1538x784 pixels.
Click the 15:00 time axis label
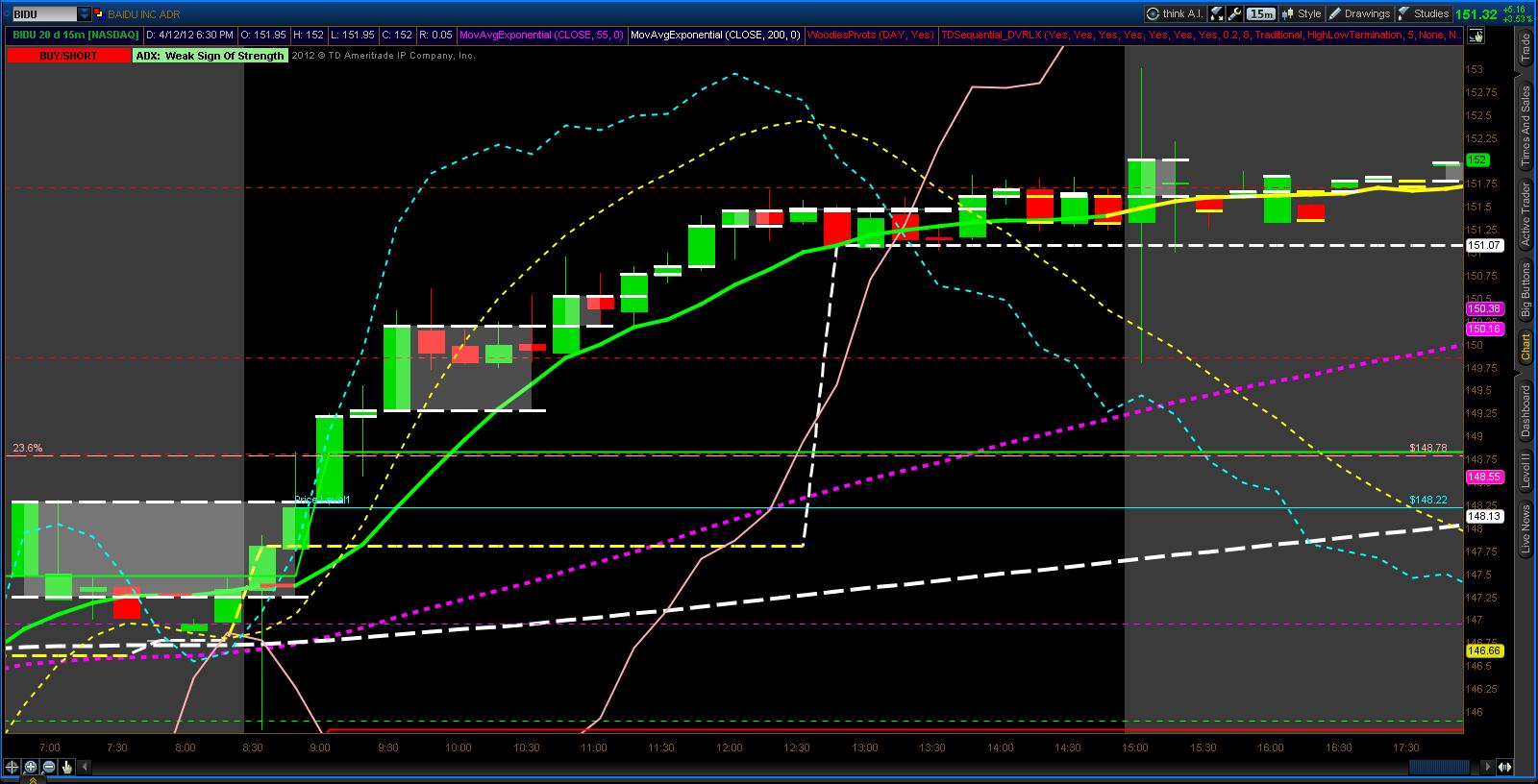[1135, 747]
